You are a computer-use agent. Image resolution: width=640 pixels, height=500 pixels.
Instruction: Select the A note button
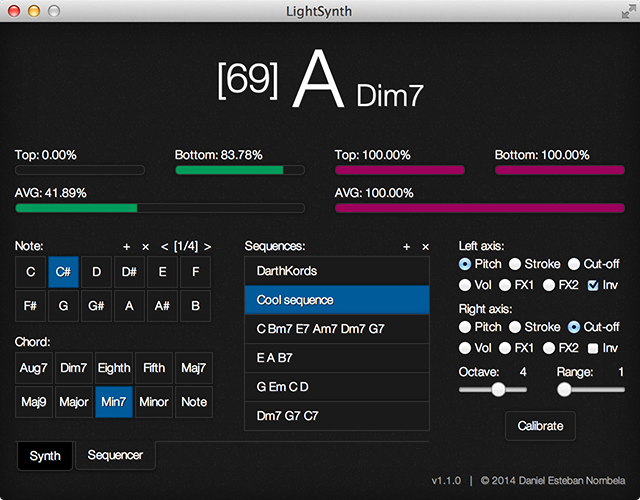[x=129, y=306]
